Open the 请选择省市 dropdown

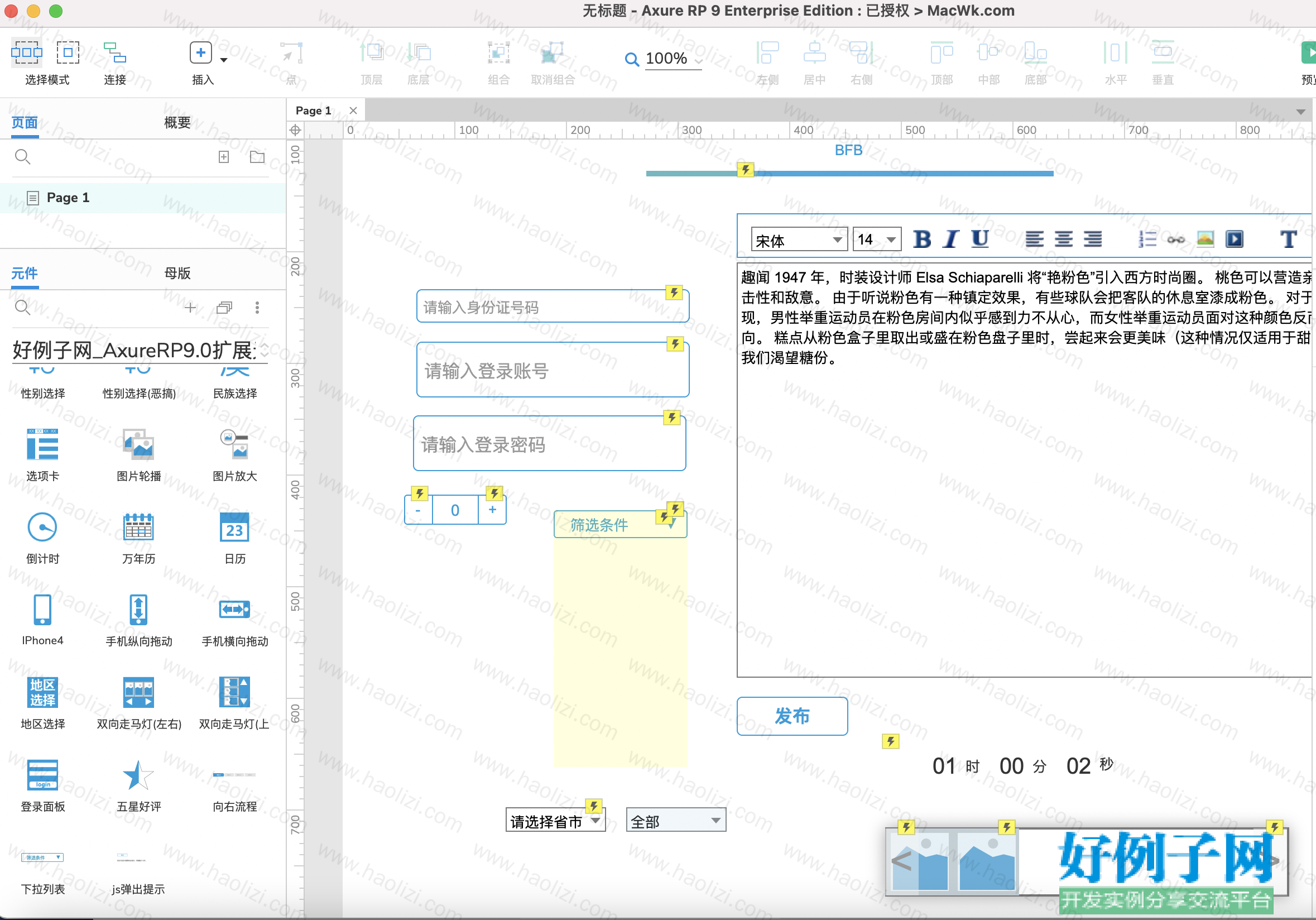tap(555, 821)
